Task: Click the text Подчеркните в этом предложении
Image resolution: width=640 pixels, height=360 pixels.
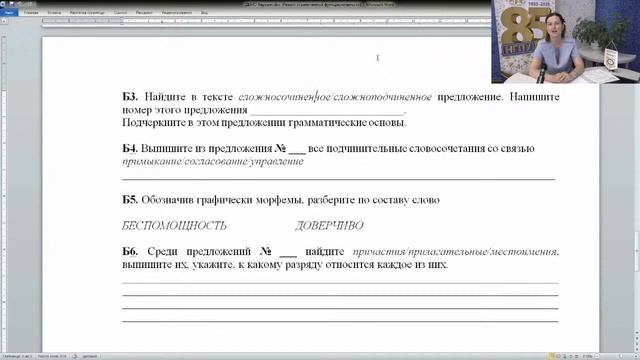Action: 204,123
